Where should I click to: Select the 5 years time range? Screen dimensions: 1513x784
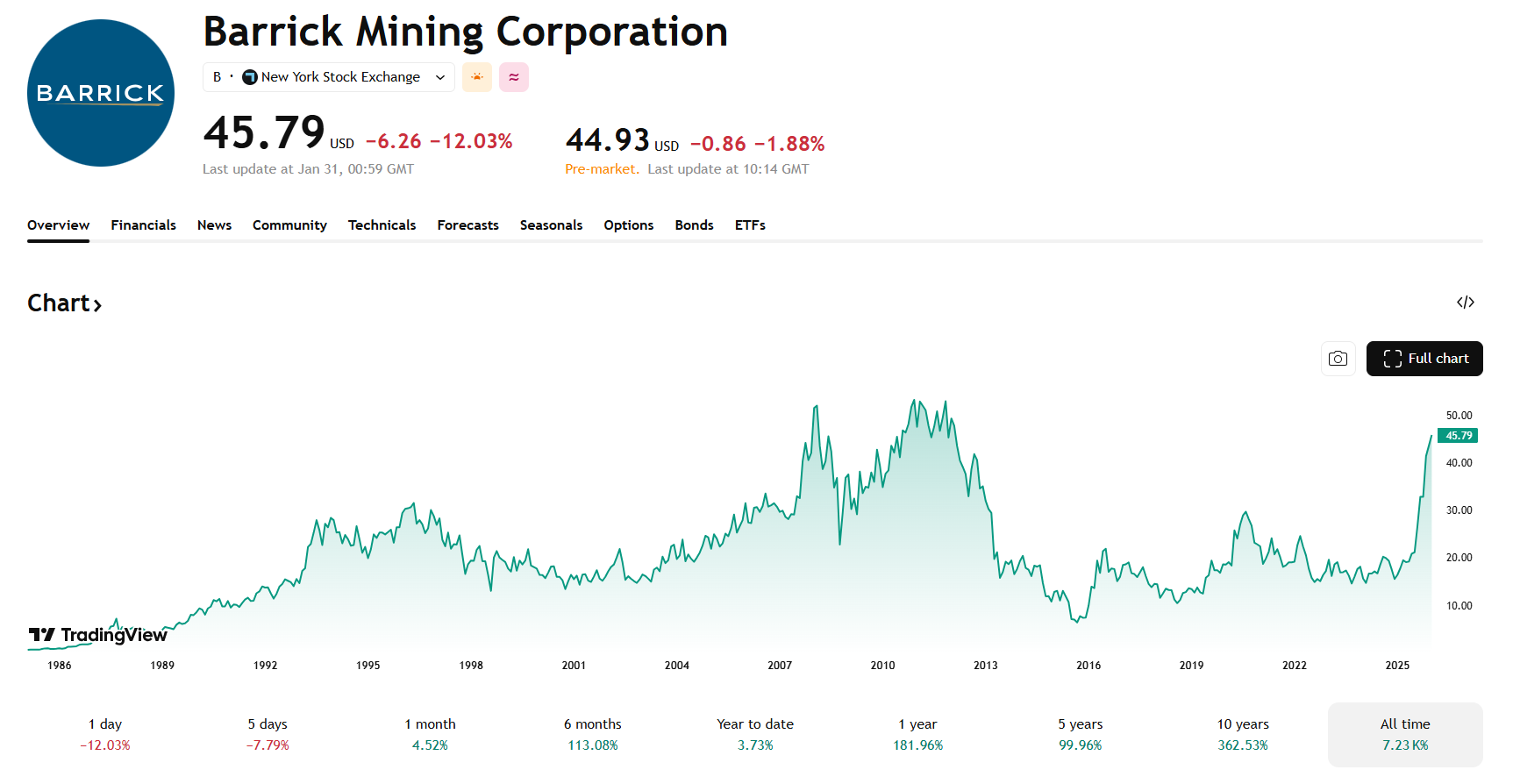[x=1080, y=735]
